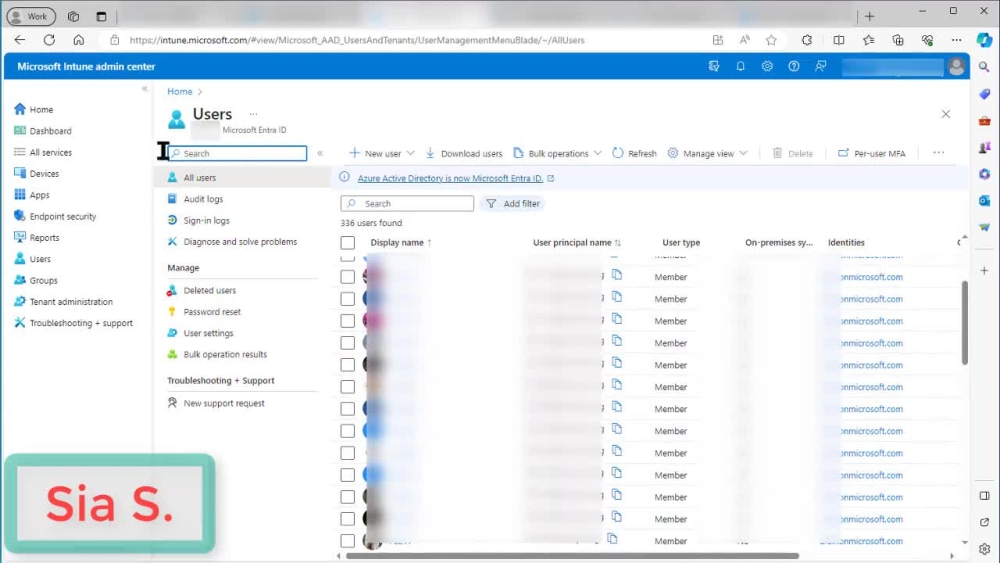Screen dimensions: 1000x563
Task: Click Download users button
Action: coord(464,153)
